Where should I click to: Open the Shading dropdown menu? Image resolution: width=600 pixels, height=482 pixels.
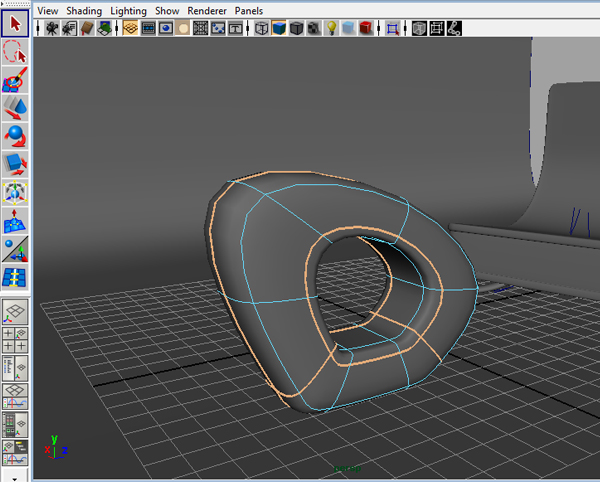point(84,9)
